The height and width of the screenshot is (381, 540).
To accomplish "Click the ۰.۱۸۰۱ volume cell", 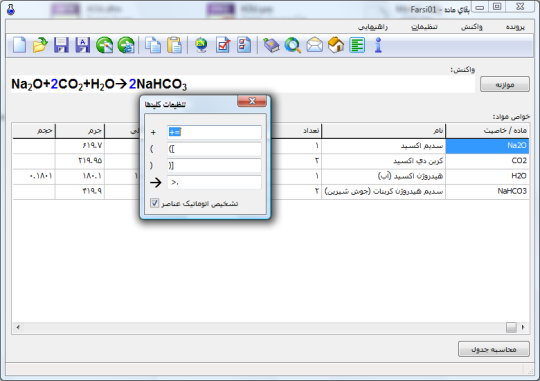I will (x=34, y=176).
